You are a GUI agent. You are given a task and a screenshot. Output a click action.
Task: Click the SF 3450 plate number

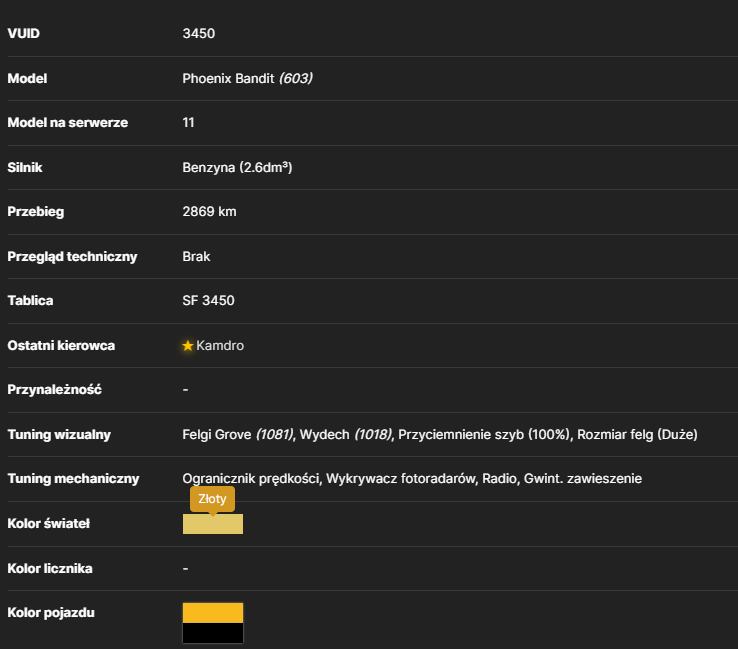209,300
